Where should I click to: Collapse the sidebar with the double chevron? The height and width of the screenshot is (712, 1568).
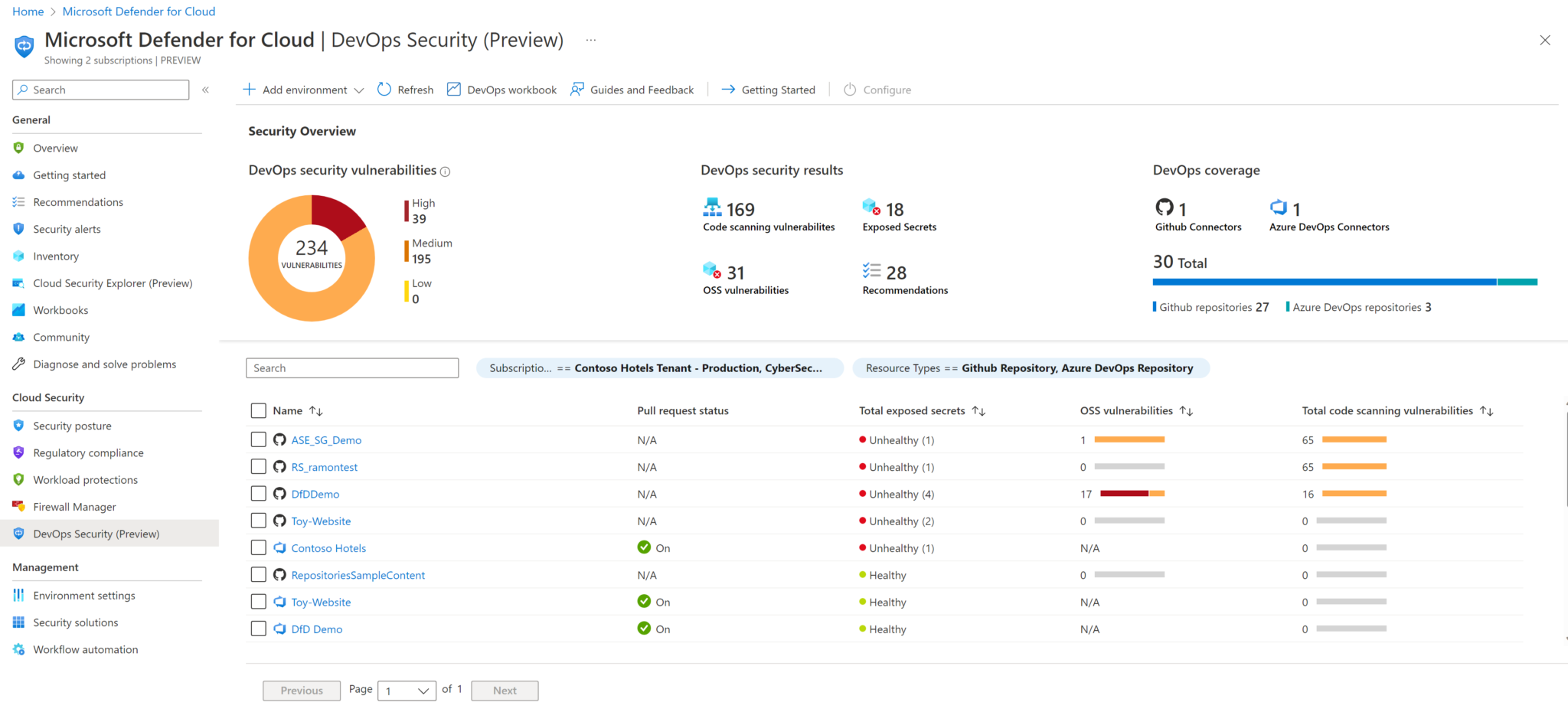pos(205,90)
